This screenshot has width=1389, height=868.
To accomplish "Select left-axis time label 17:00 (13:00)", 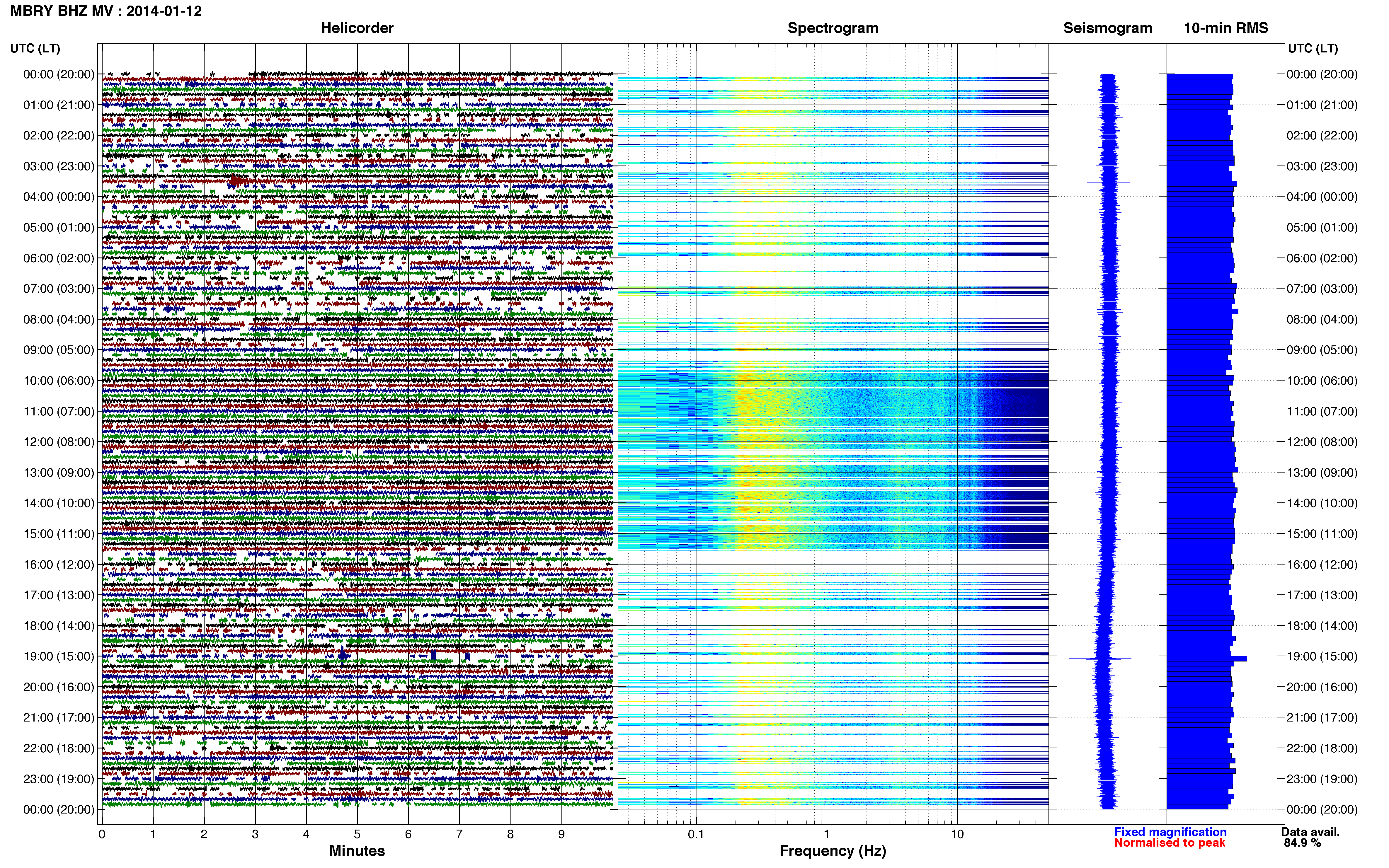I will tap(59, 595).
